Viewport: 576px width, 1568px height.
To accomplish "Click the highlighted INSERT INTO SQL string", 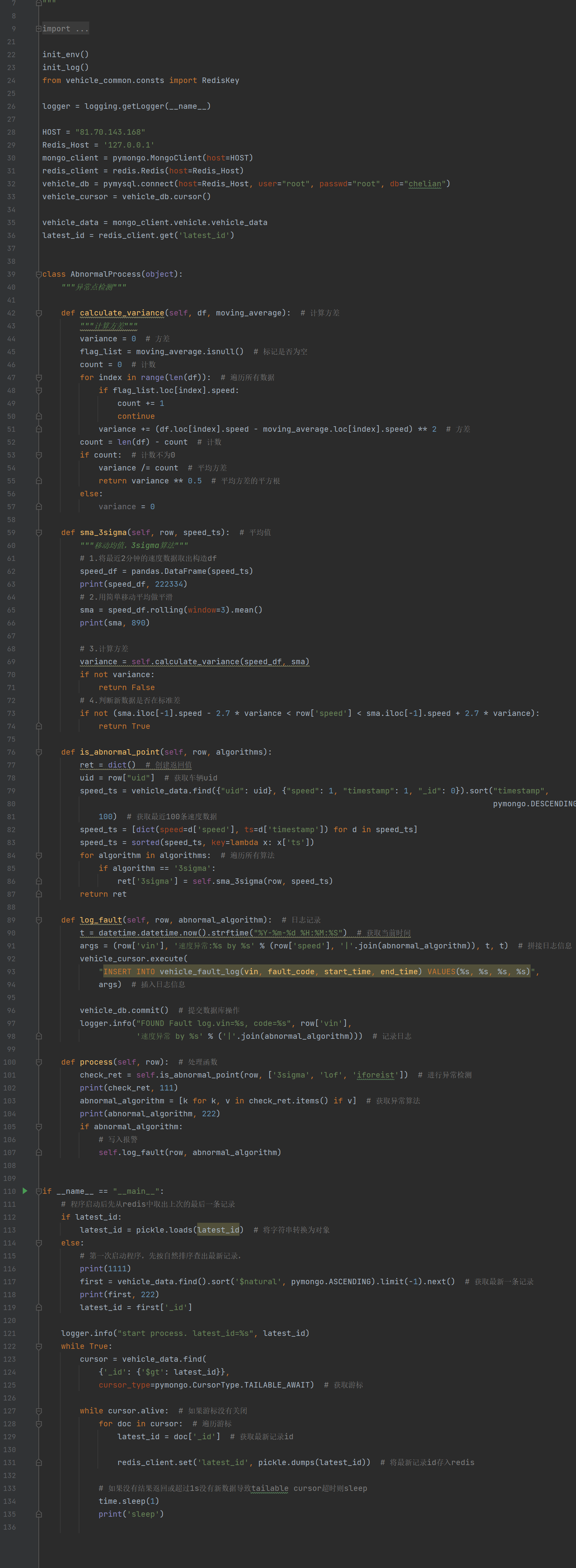I will pyautogui.click(x=316, y=972).
